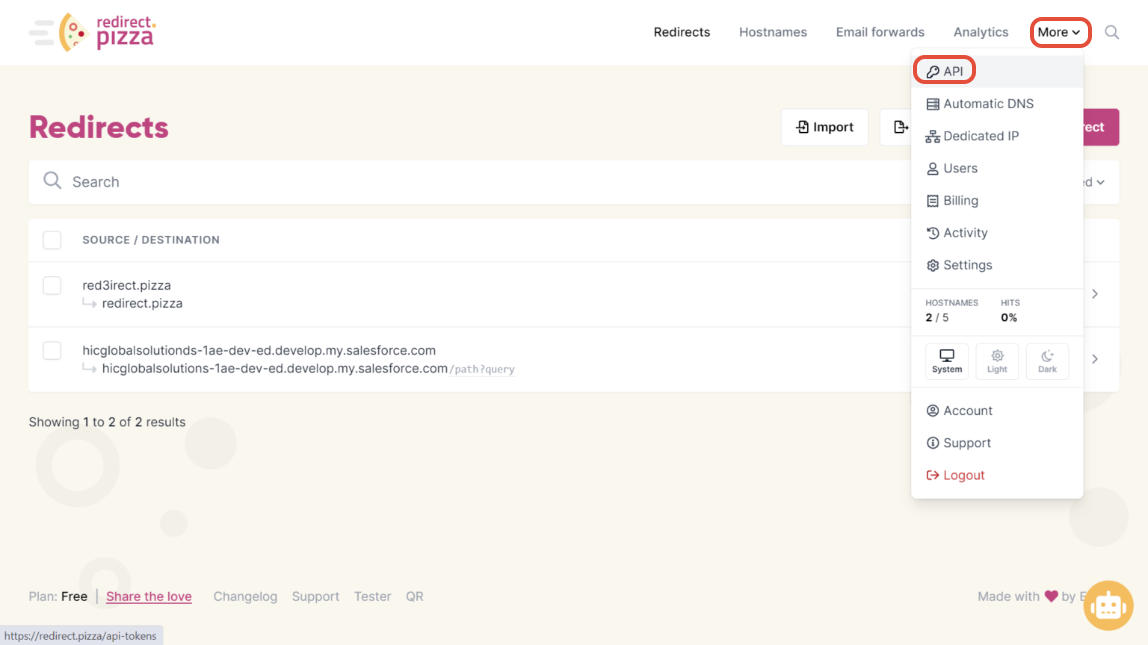Select the salesforce redirect row checkbox
This screenshot has height=645, width=1148.
[x=52, y=351]
